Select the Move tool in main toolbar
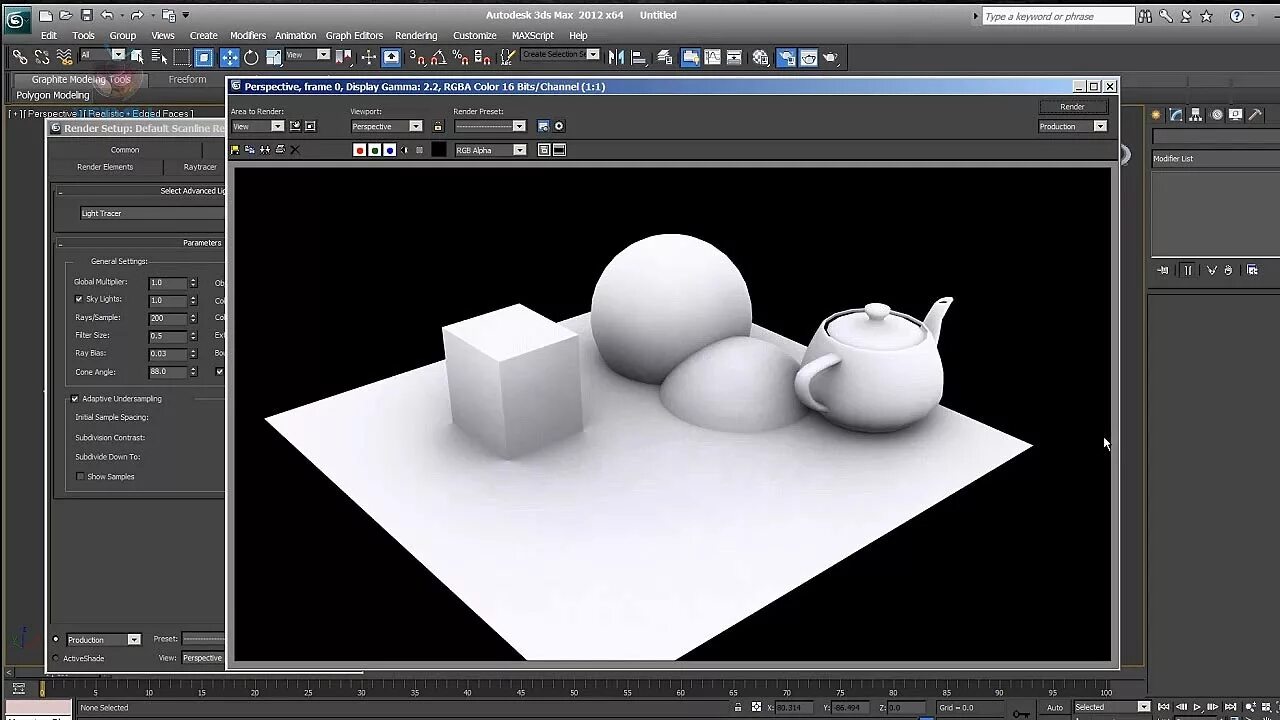 click(x=229, y=58)
